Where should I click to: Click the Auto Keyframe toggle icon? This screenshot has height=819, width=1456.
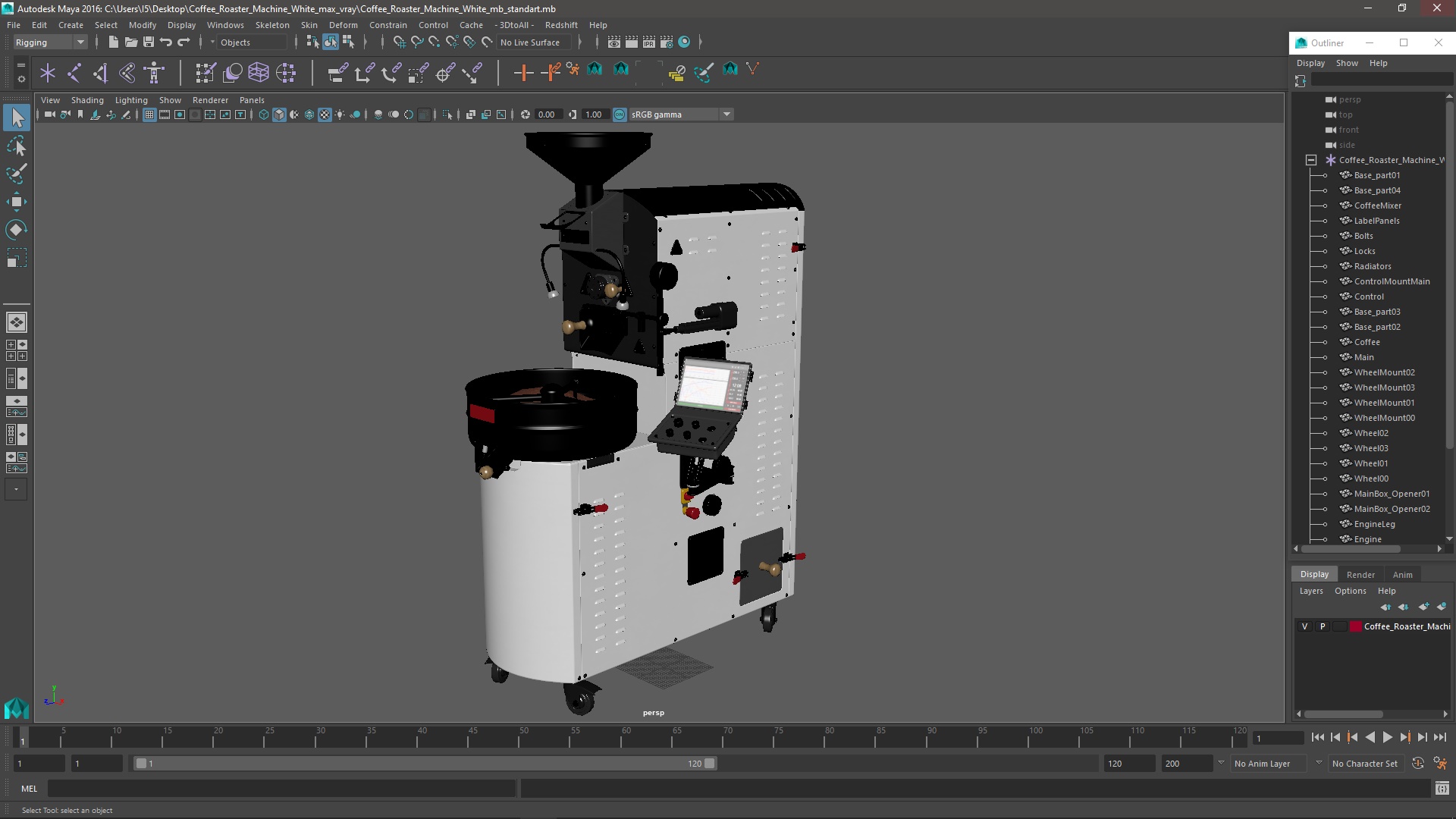[x=1418, y=764]
